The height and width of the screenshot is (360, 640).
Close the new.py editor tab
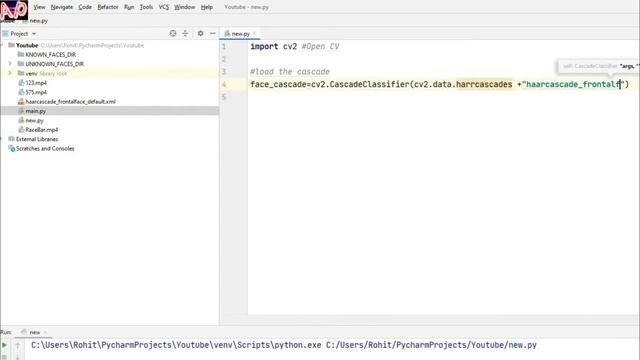click(x=255, y=33)
